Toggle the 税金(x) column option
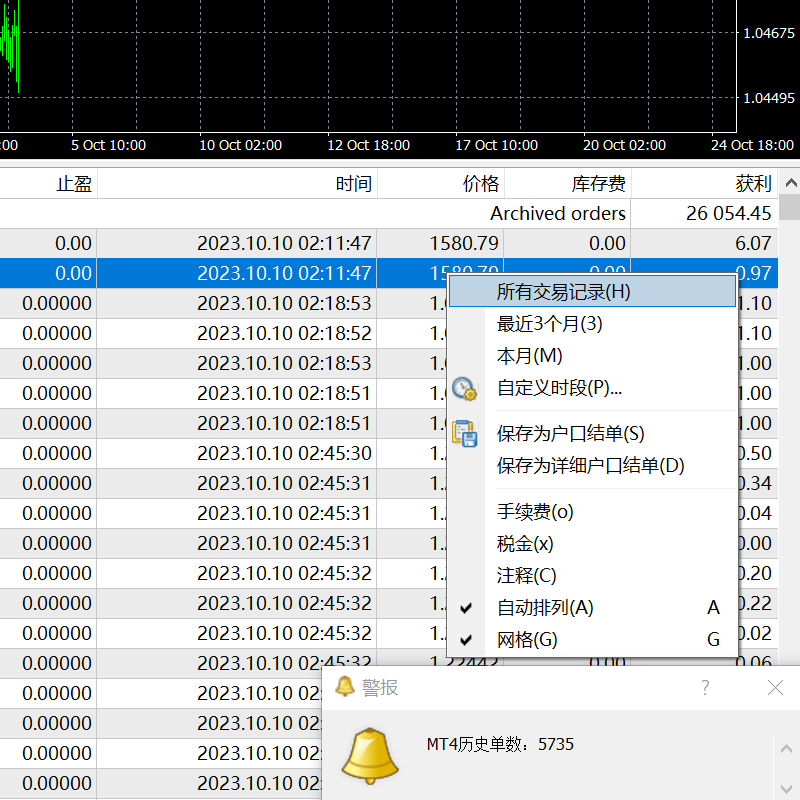This screenshot has width=800, height=800. 525,544
